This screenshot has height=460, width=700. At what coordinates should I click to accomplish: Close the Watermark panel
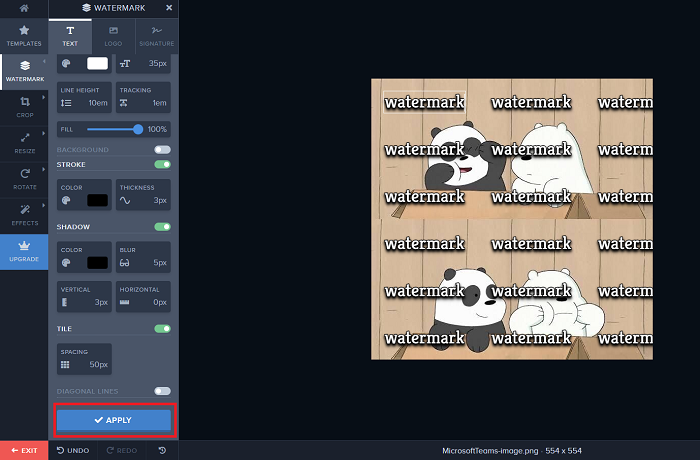pos(169,8)
